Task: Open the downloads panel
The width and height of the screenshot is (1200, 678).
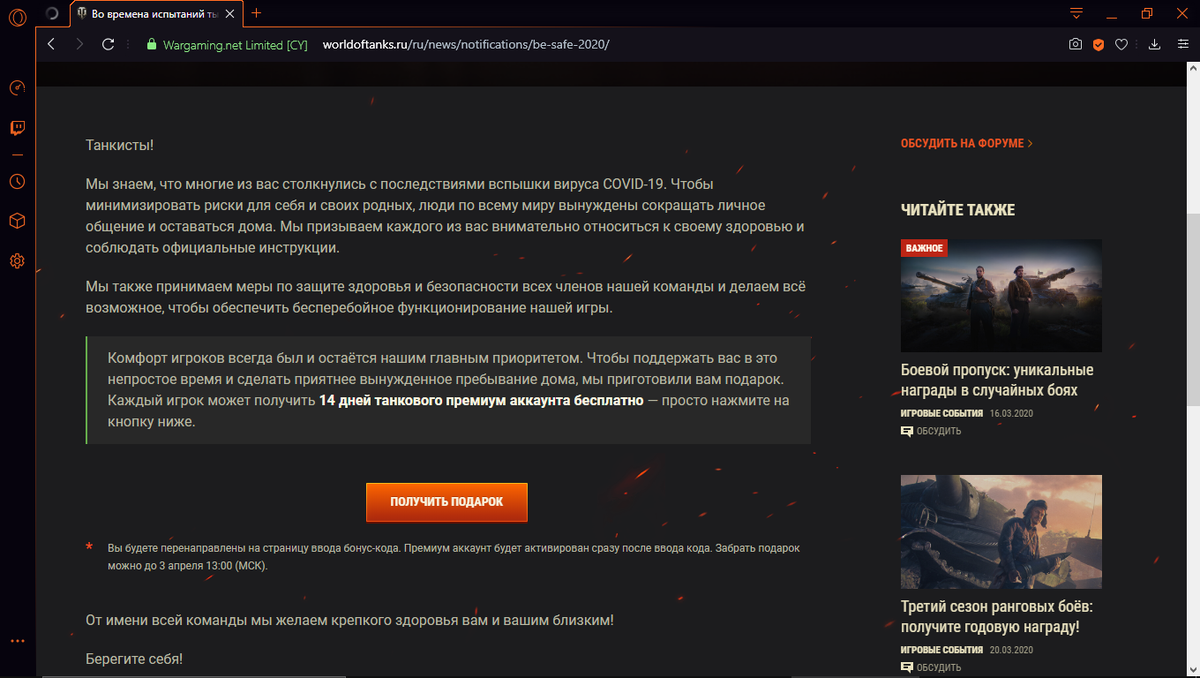Action: pyautogui.click(x=1154, y=45)
